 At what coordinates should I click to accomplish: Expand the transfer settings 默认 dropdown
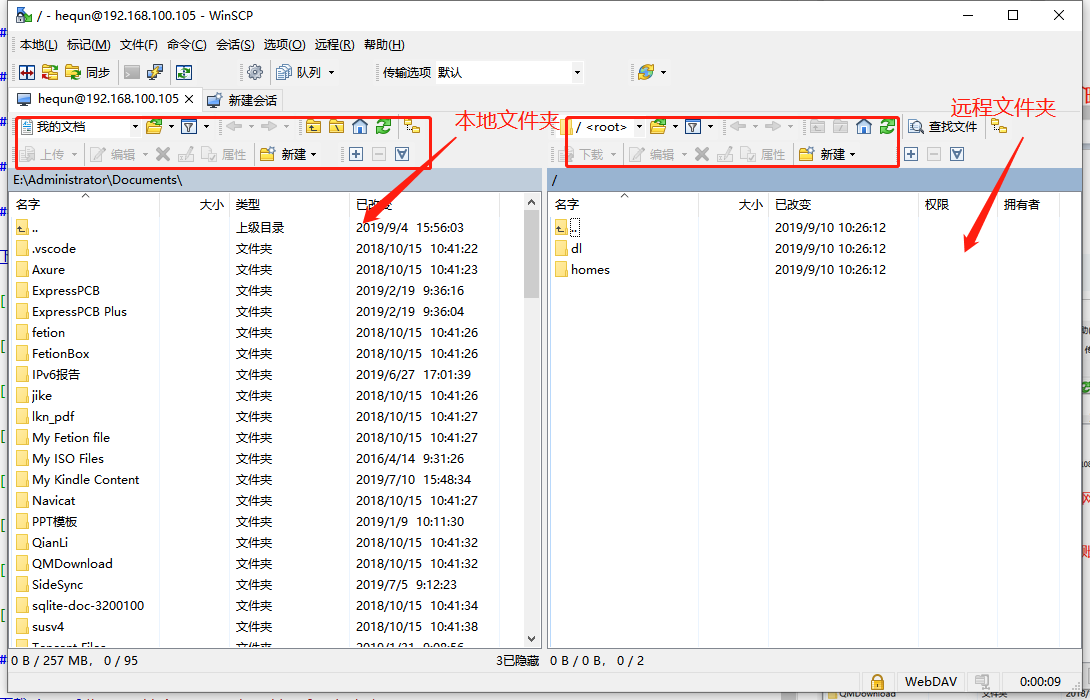click(x=577, y=72)
